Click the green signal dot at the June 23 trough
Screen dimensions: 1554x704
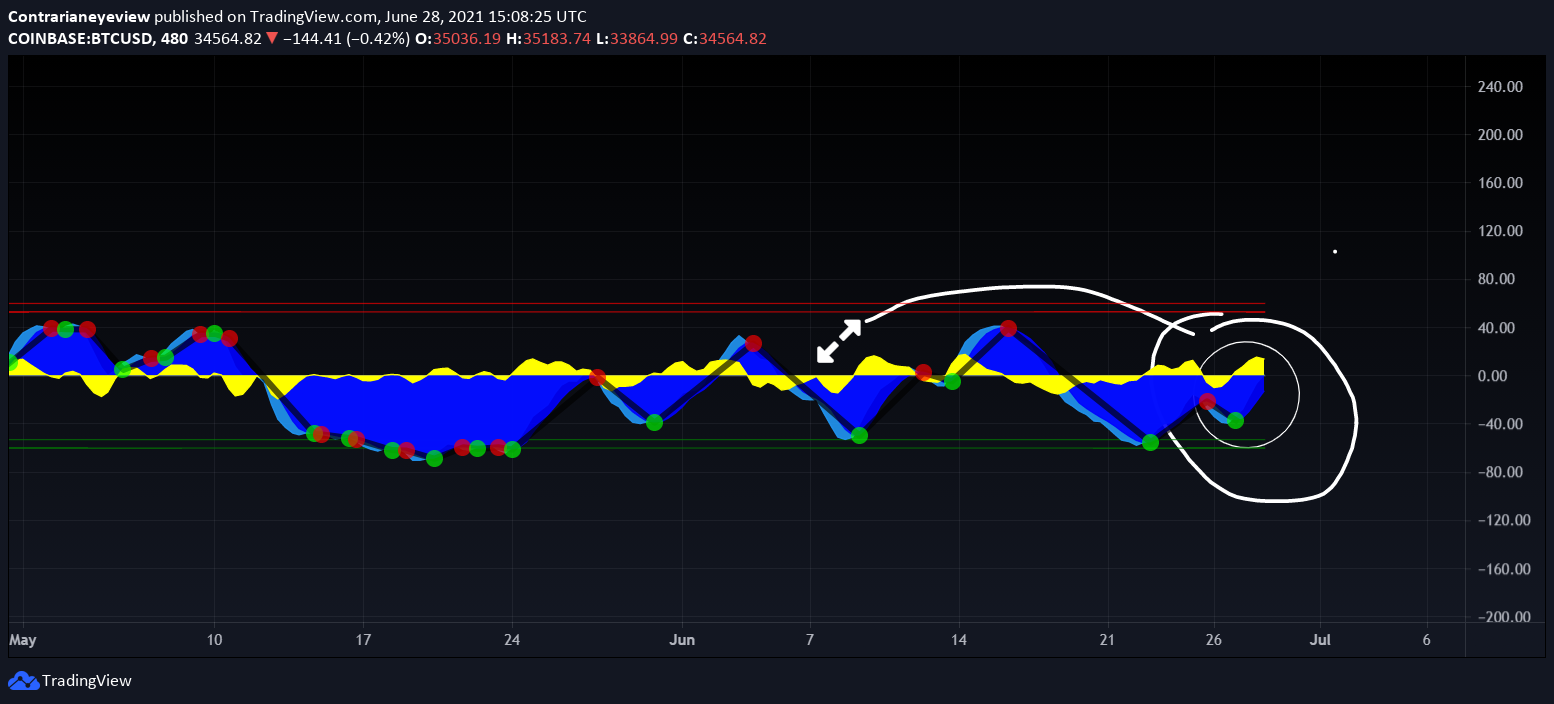point(1150,442)
